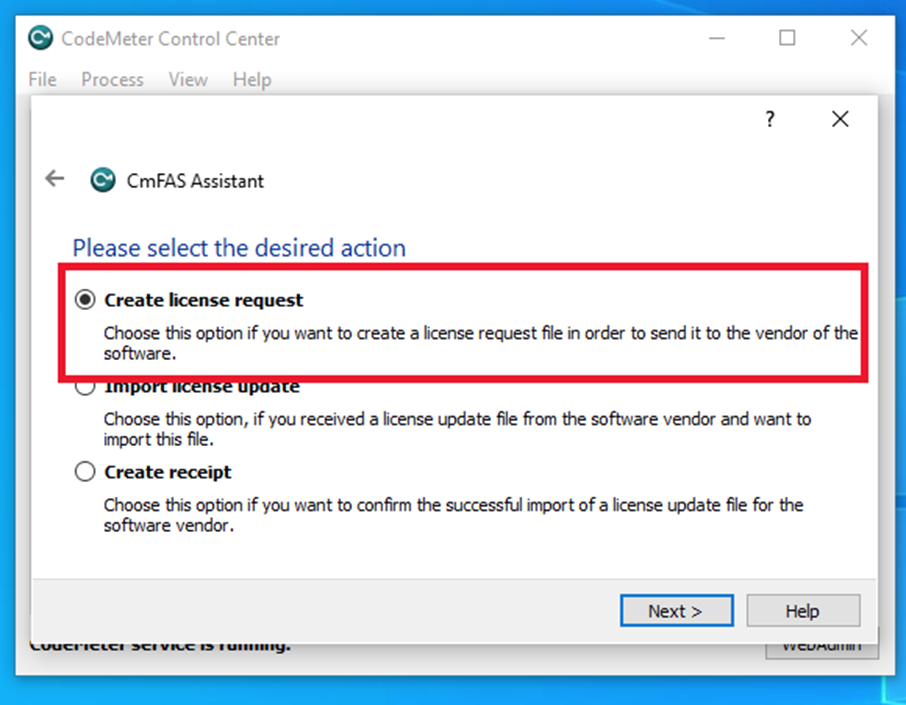906x705 pixels.
Task: Minimize the CodeMeter Control Center window
Action: point(717,39)
